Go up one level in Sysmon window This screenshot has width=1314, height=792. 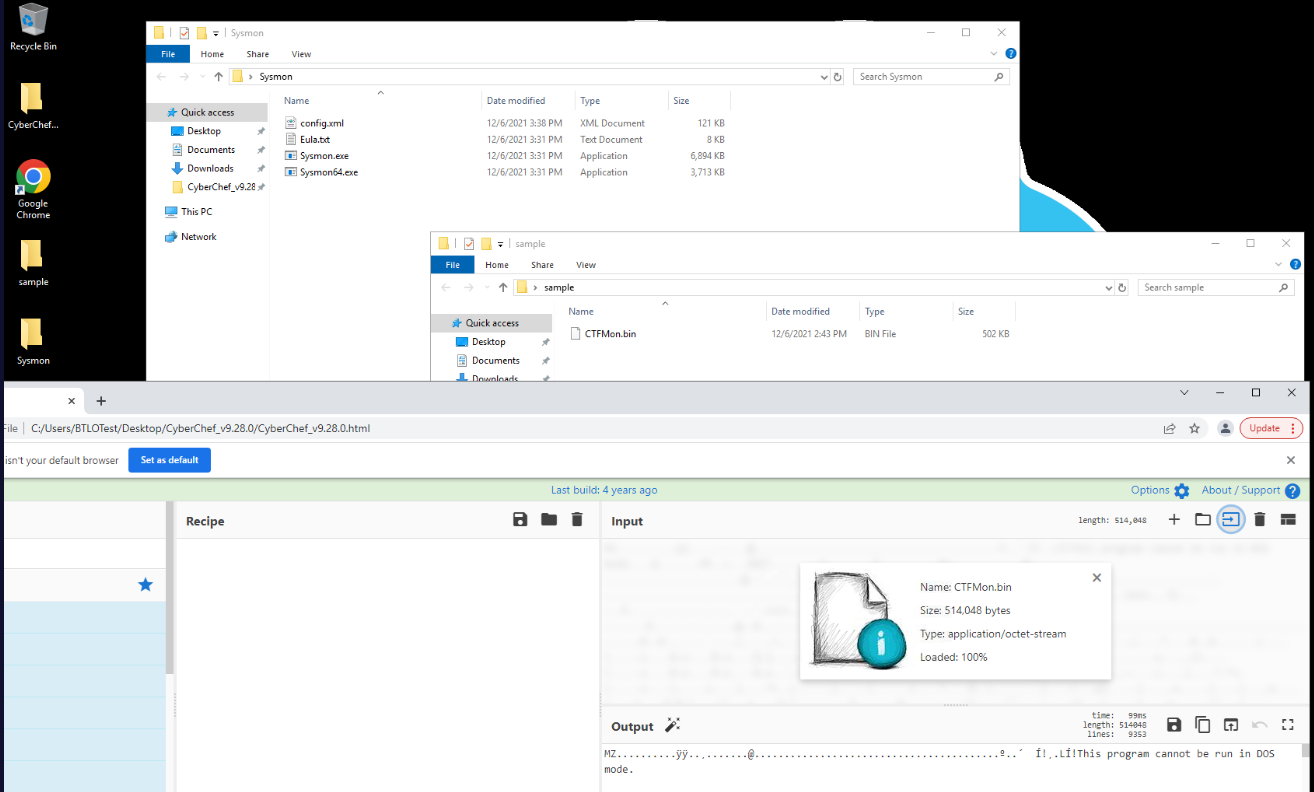coord(218,76)
